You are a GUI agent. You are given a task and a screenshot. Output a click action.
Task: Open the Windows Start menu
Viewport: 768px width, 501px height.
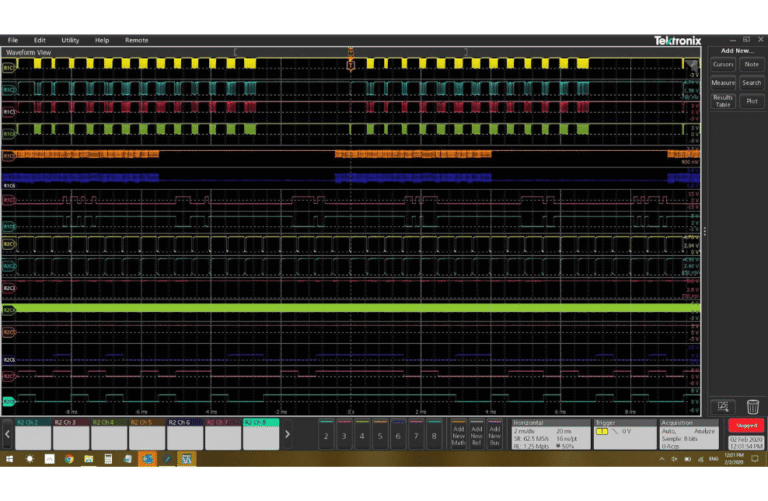[x=9, y=459]
